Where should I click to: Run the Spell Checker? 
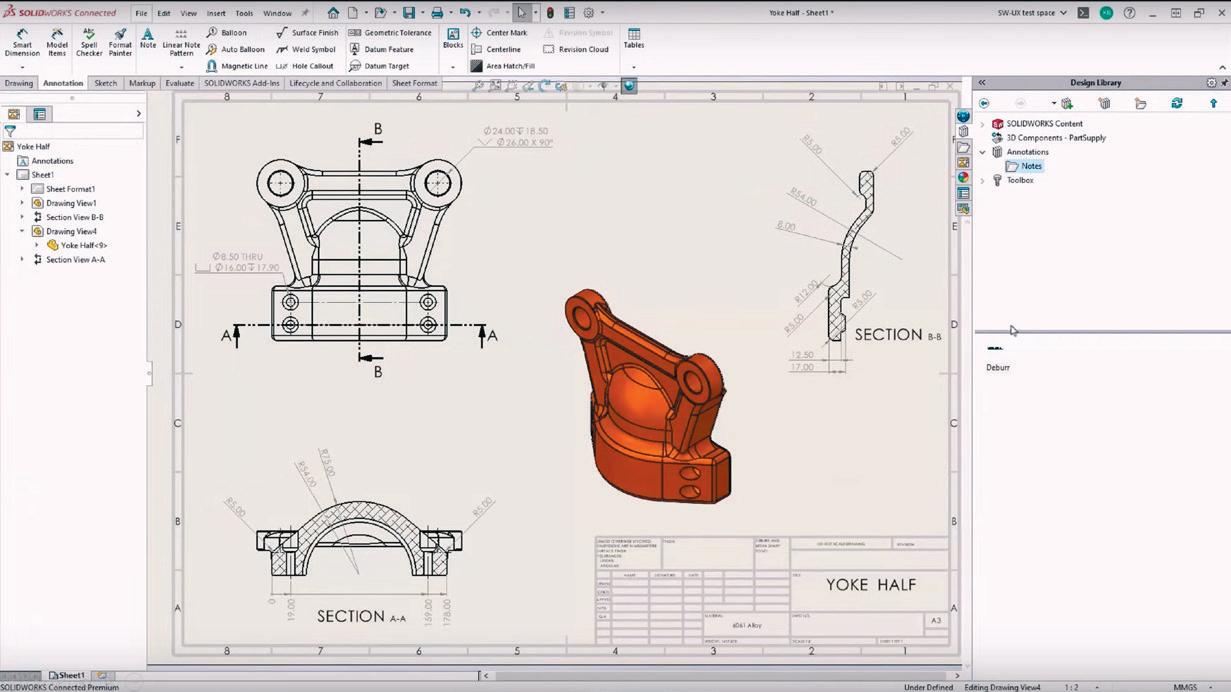[89, 42]
